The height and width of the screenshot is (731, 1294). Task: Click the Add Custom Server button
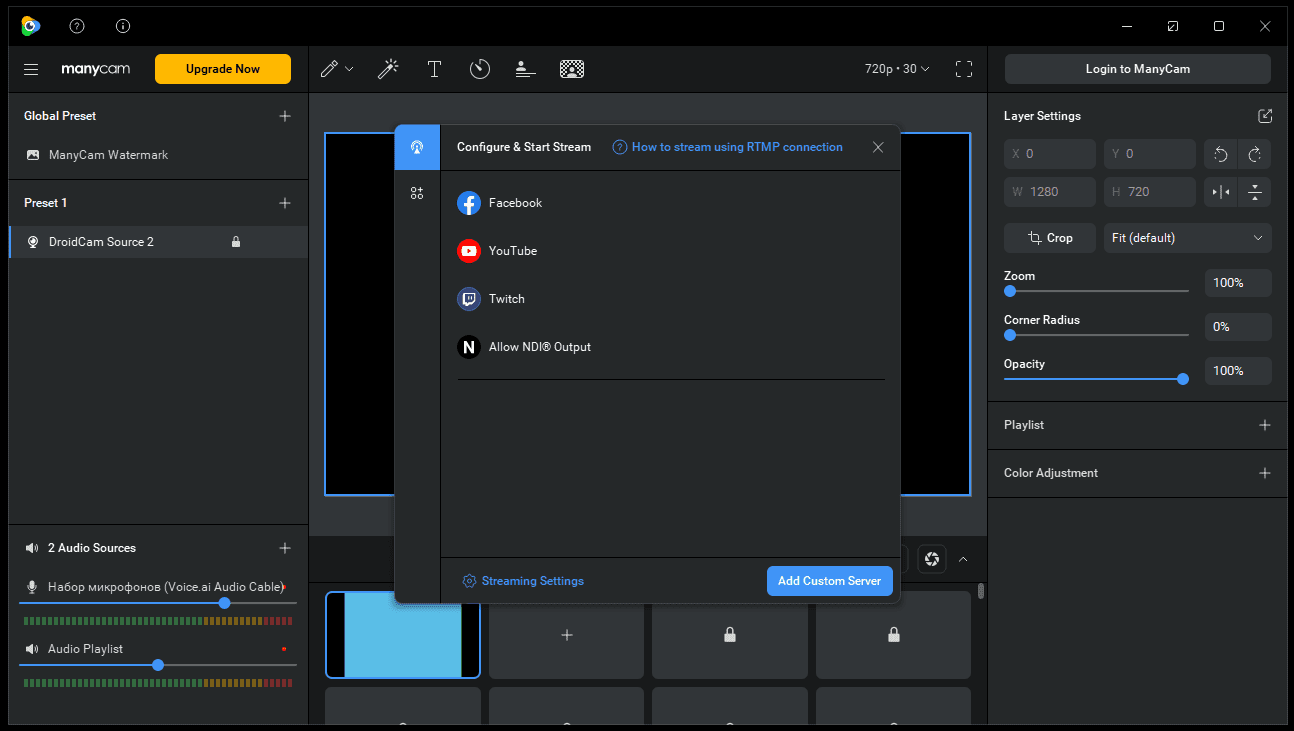click(830, 581)
